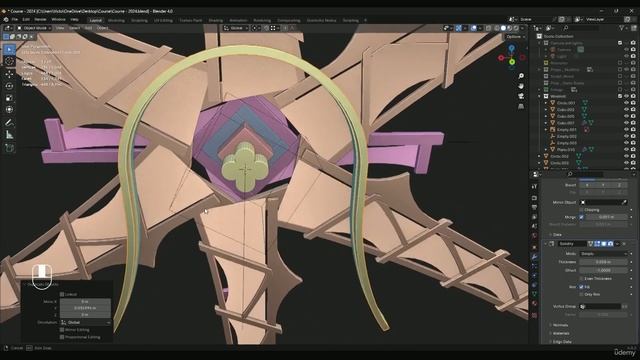The width and height of the screenshot is (640, 360).
Task: Expand the Edge Data subpanel
Action: click(x=562, y=342)
